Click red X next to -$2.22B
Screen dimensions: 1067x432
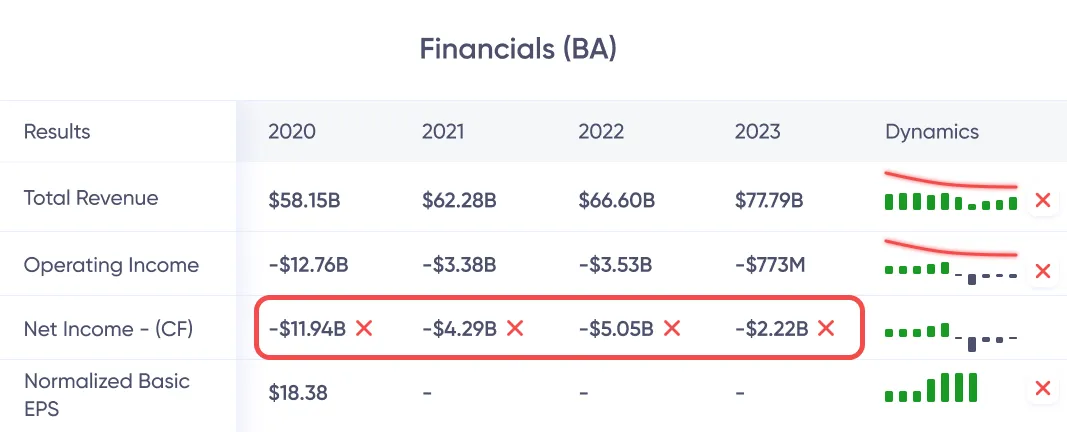click(x=827, y=328)
